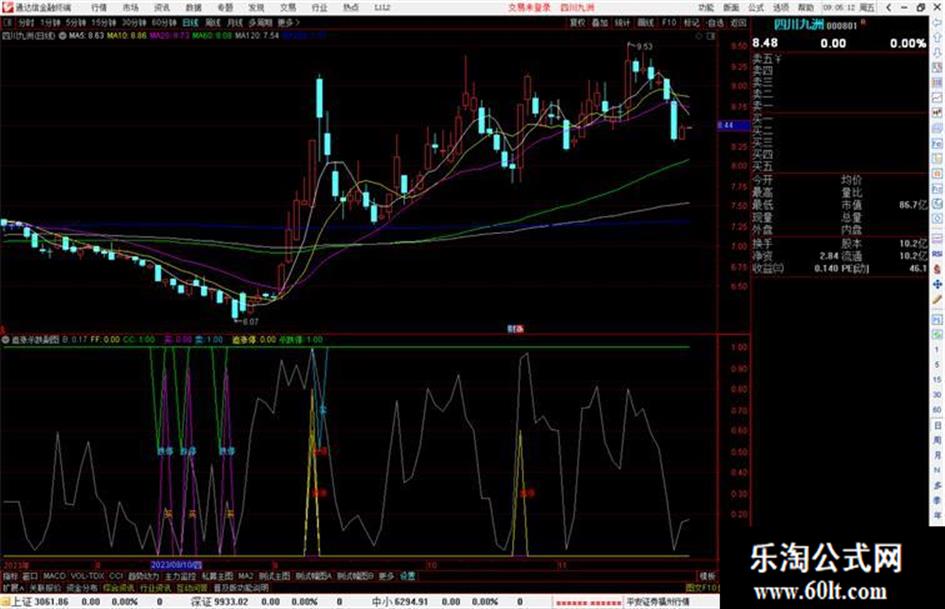Expand 更多 indicator options

click(x=386, y=576)
